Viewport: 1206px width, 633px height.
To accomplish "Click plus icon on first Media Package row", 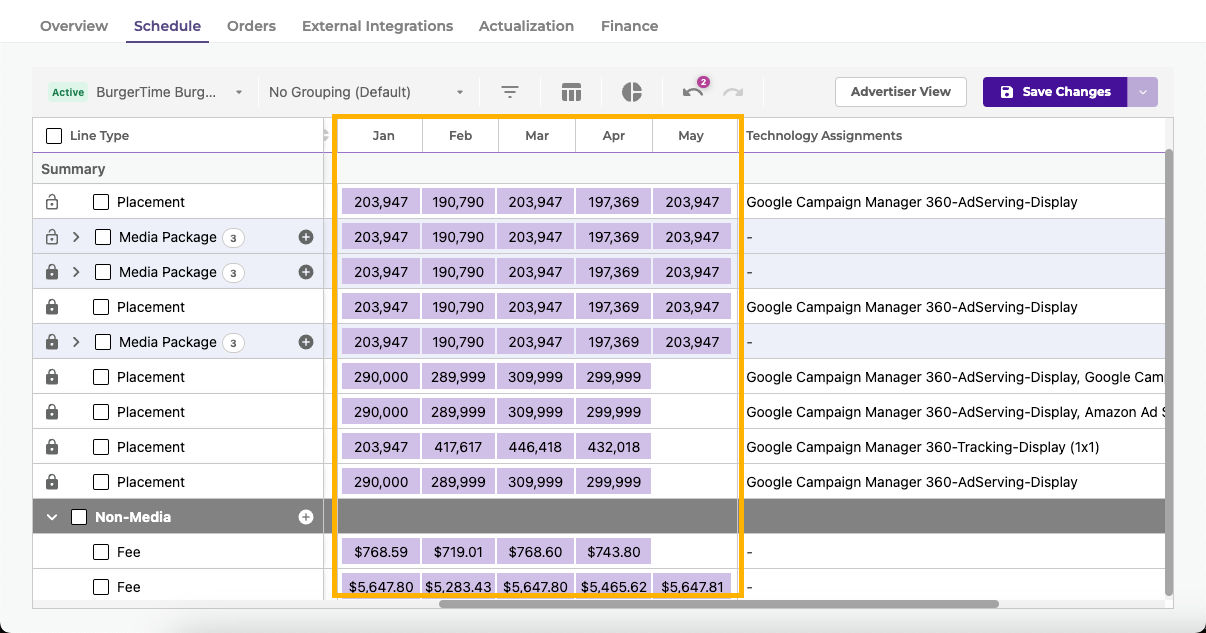I will (x=306, y=237).
